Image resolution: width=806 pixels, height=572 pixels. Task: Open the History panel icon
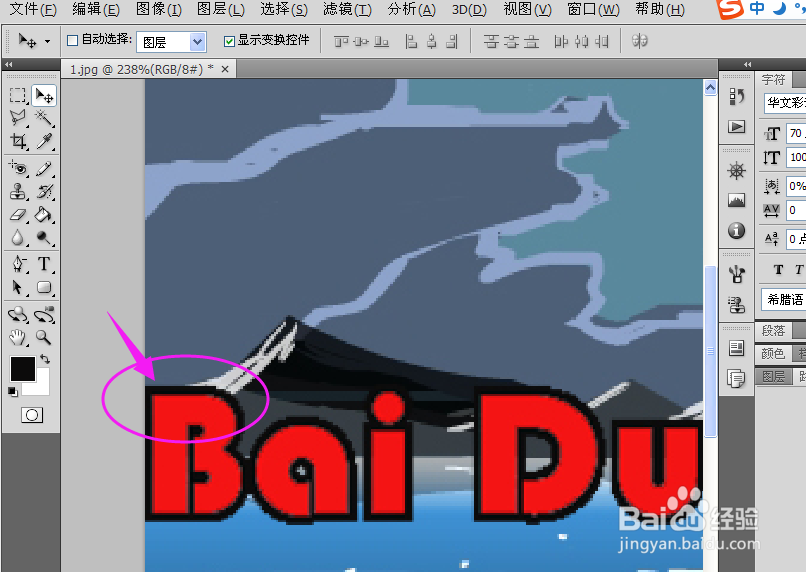pyautogui.click(x=737, y=96)
